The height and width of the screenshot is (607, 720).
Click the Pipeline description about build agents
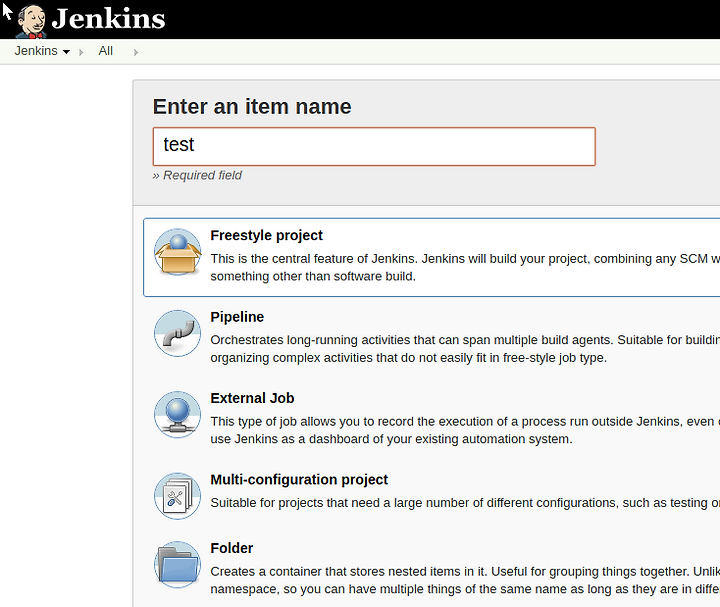tap(465, 349)
